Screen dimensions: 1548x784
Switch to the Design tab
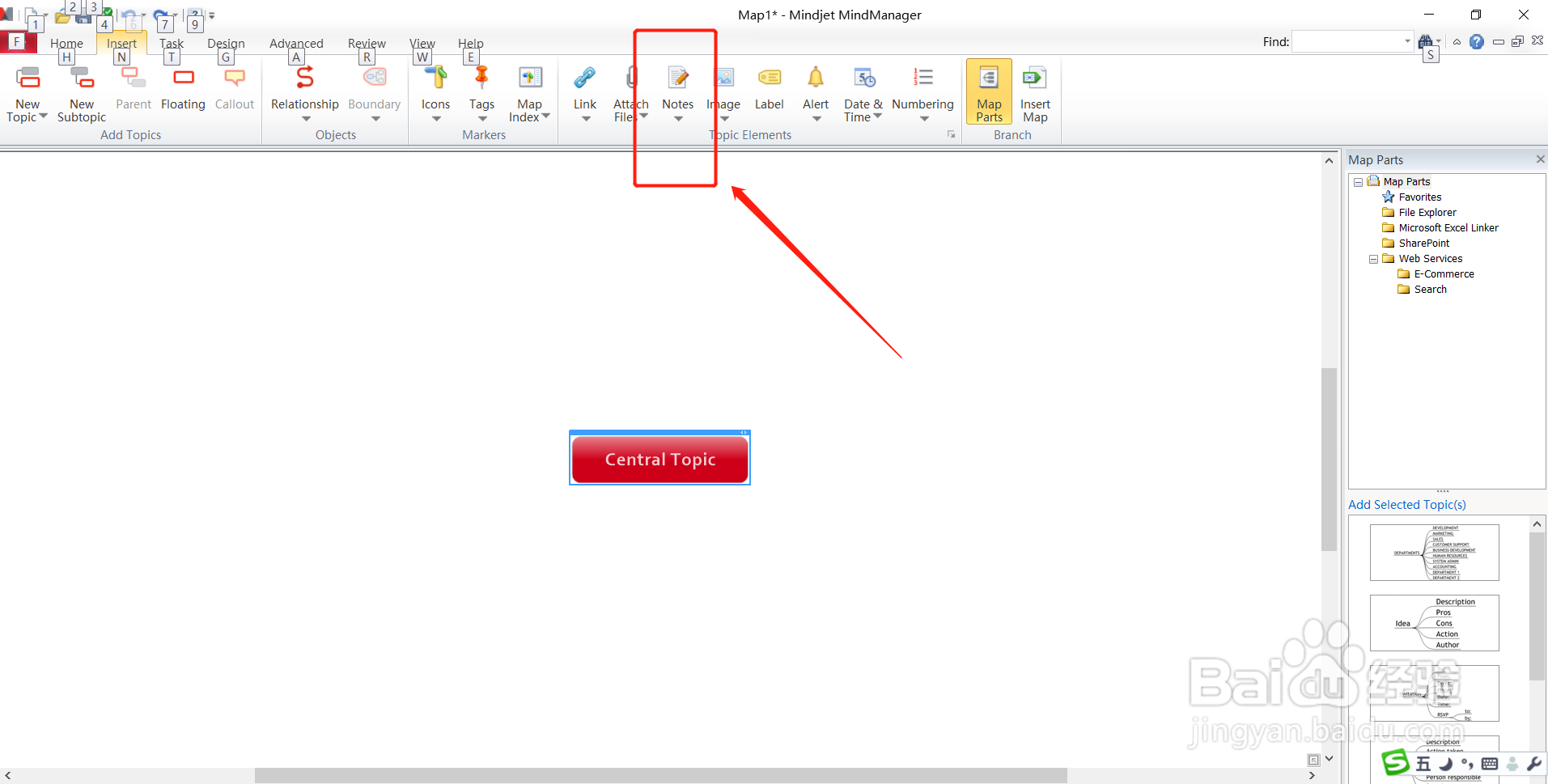tap(226, 44)
